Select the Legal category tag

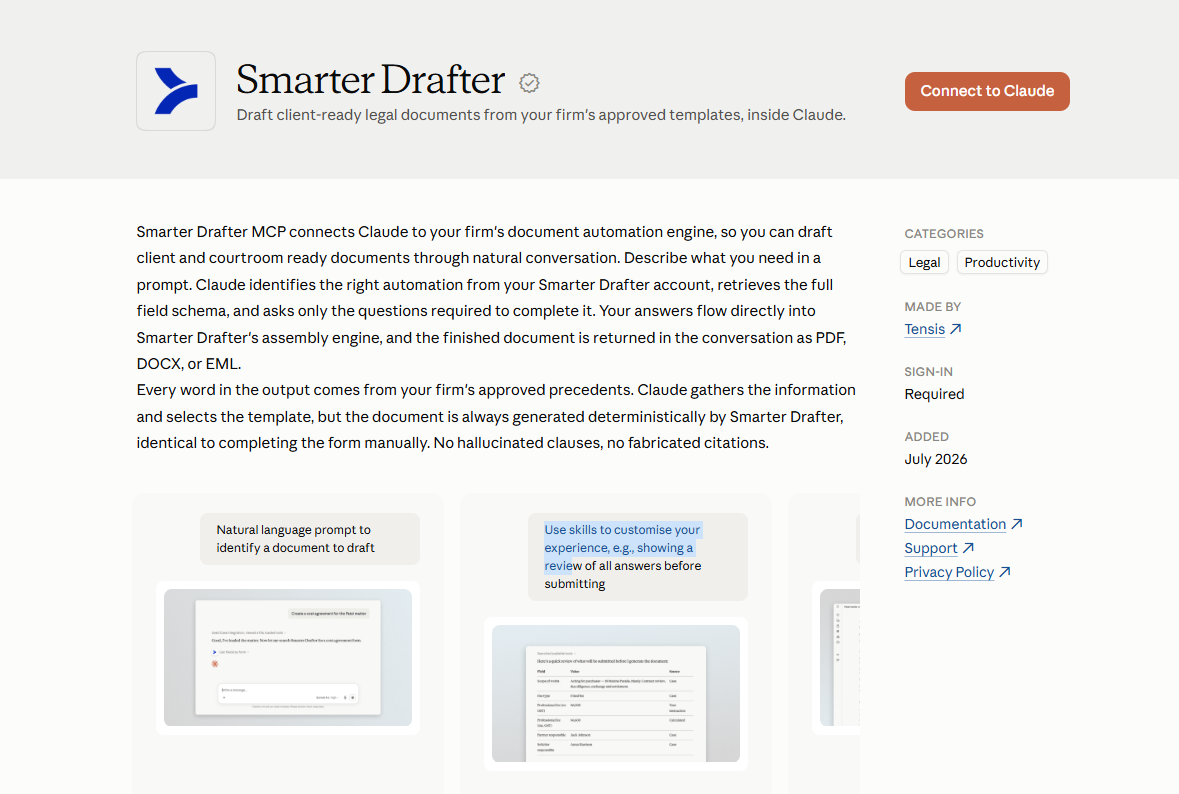924,262
